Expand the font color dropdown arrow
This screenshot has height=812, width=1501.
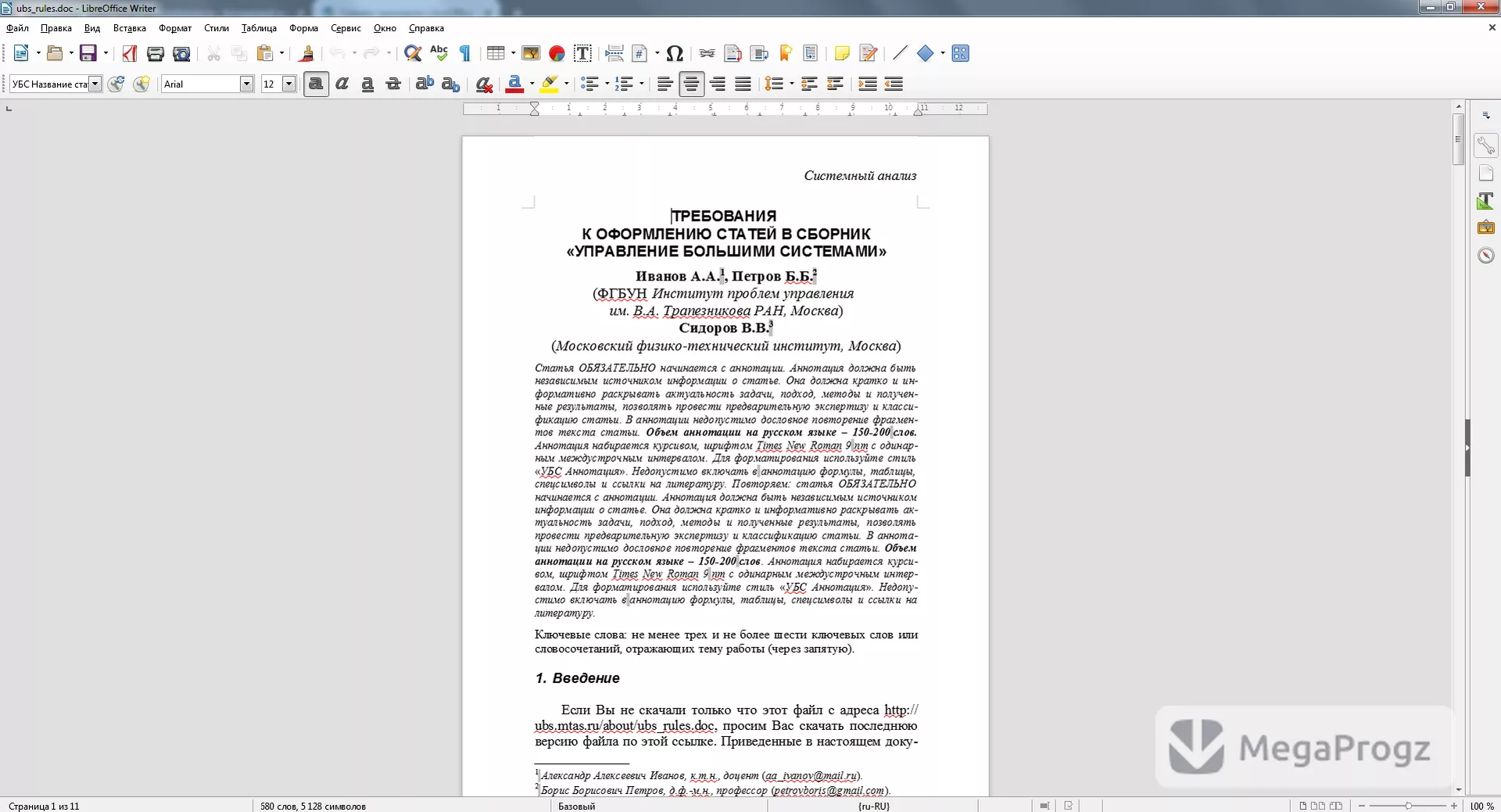click(532, 84)
